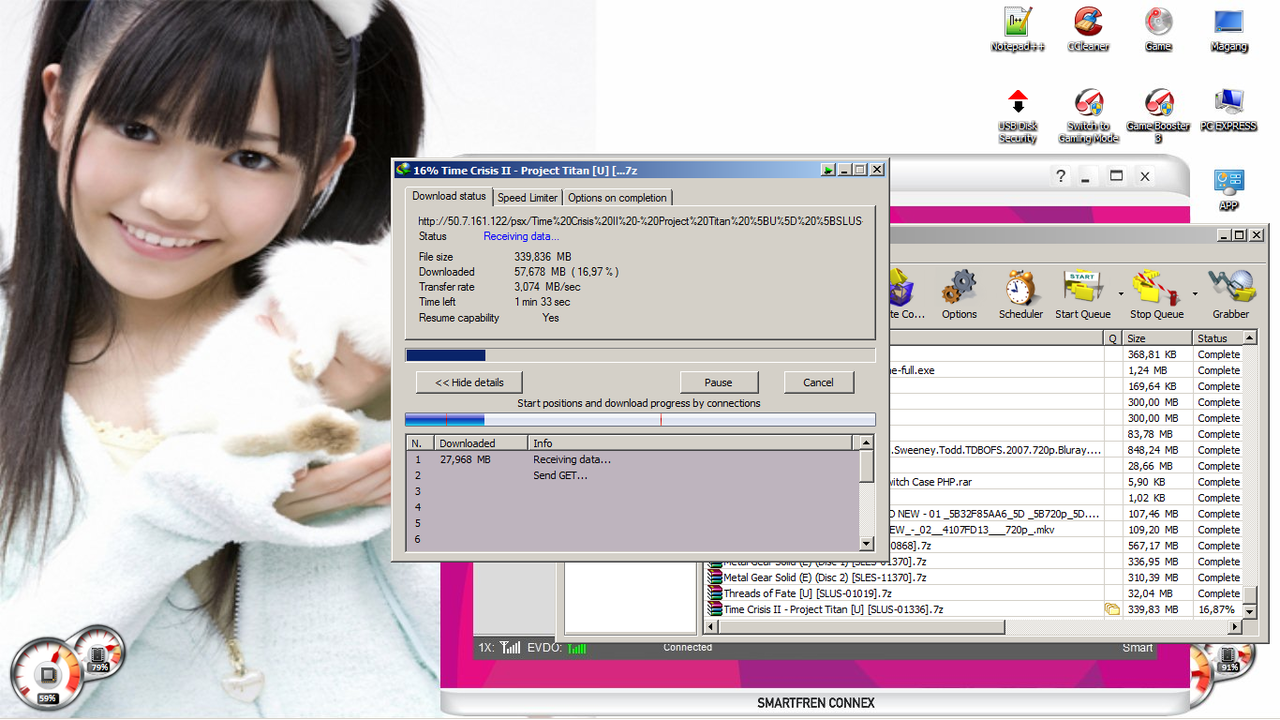The image size is (1280, 720).
Task: Click the question mark help icon of the Smartfren window
Action: click(x=1061, y=177)
